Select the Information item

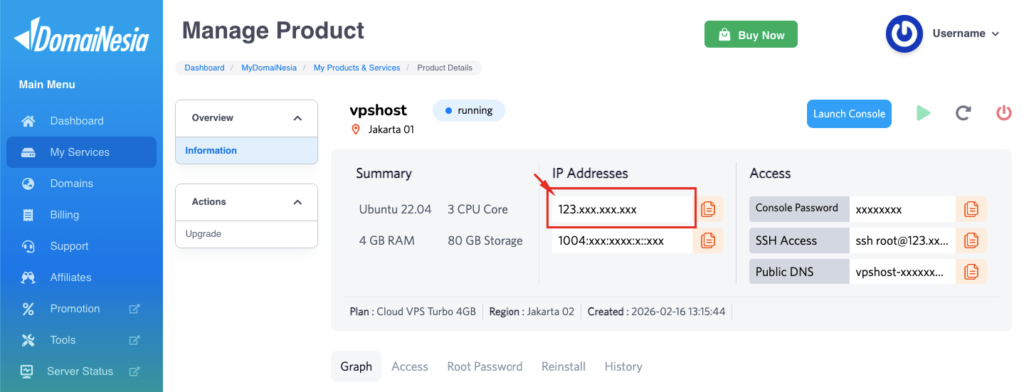coord(246,150)
